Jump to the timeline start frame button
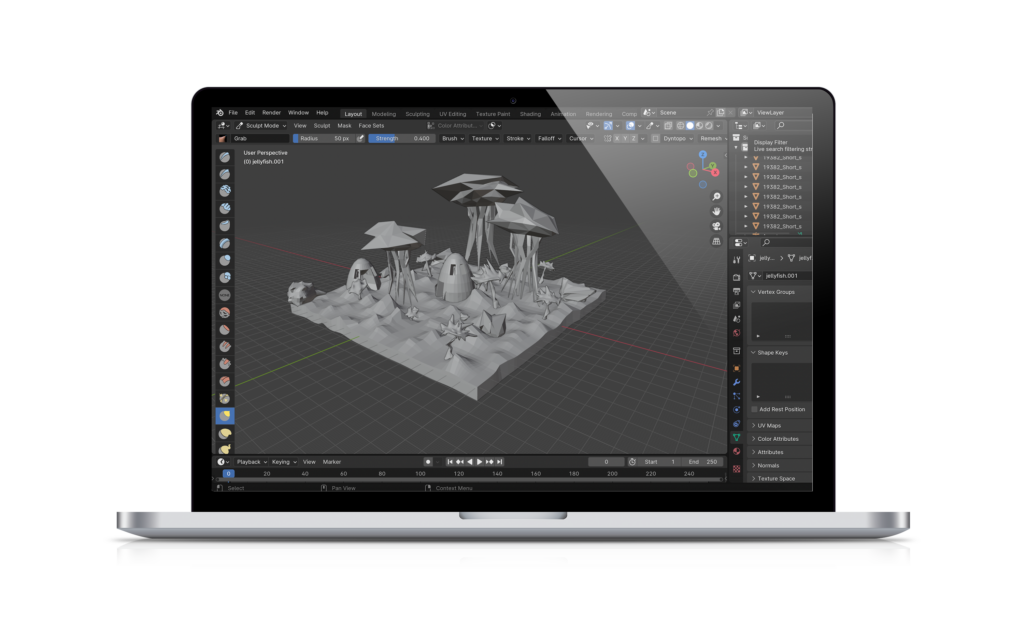 point(449,462)
